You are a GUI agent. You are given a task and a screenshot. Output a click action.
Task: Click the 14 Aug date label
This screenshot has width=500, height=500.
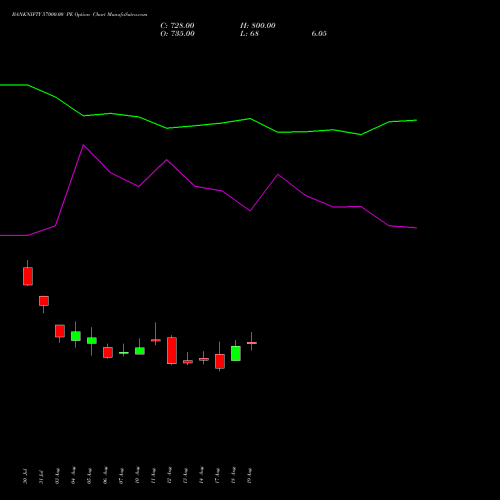coord(201,475)
